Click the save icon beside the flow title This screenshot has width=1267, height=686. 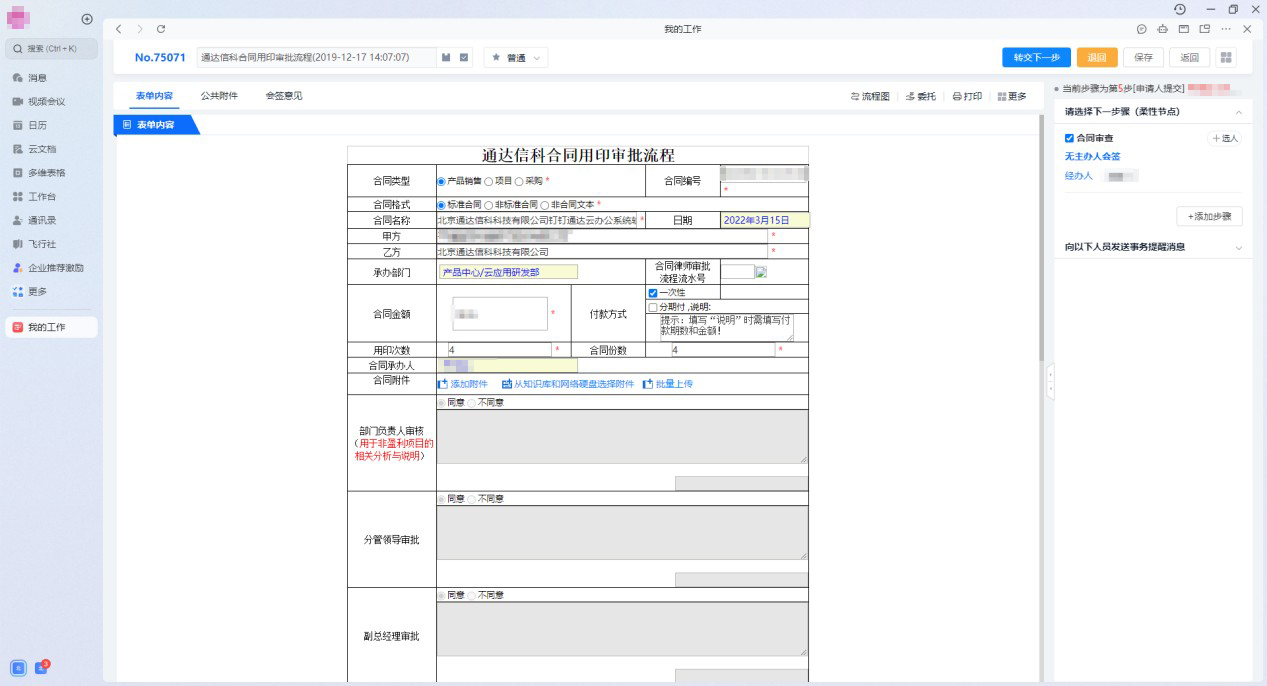tap(447, 57)
